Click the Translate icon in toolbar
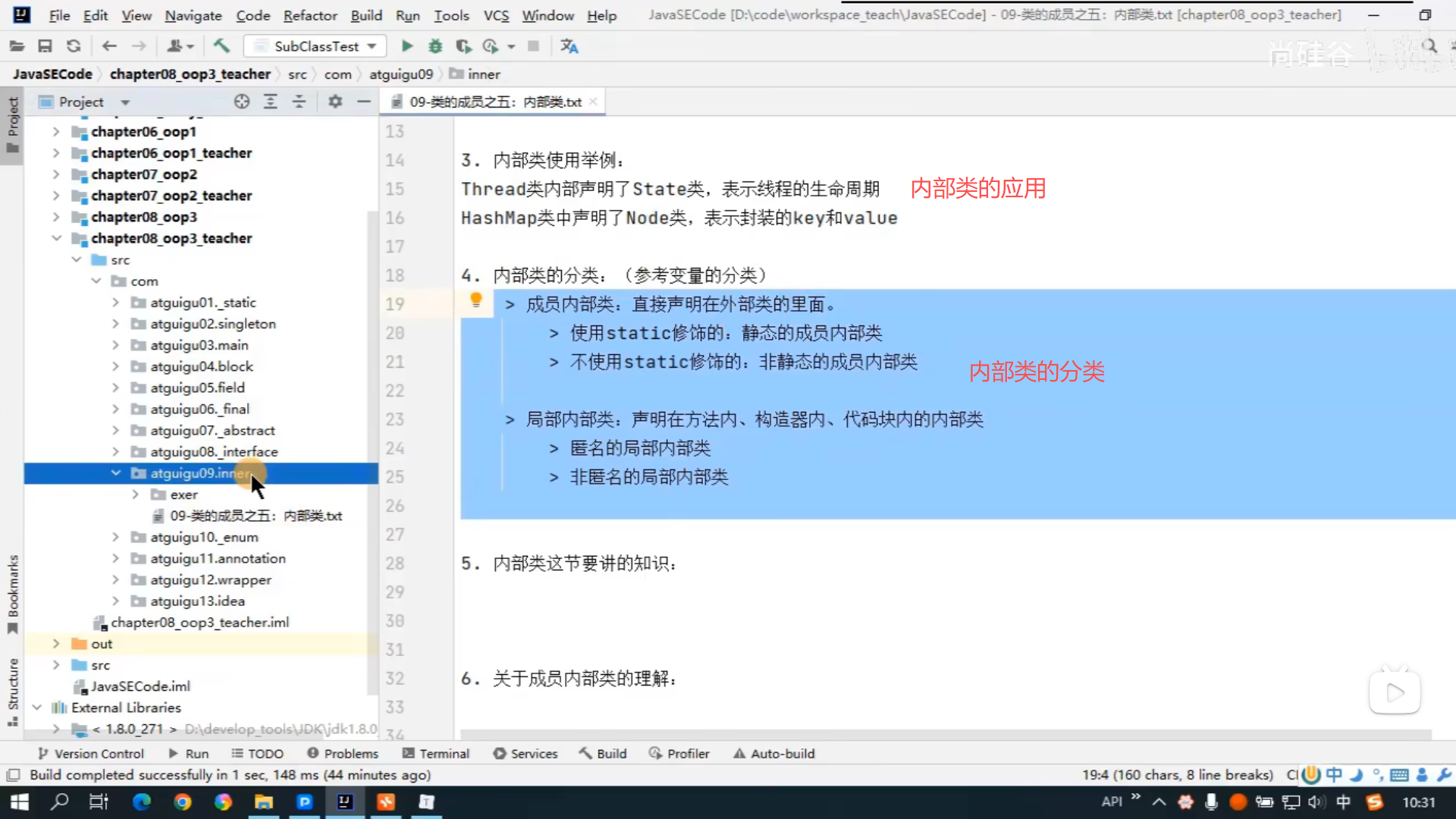This screenshot has height=819, width=1456. point(569,46)
